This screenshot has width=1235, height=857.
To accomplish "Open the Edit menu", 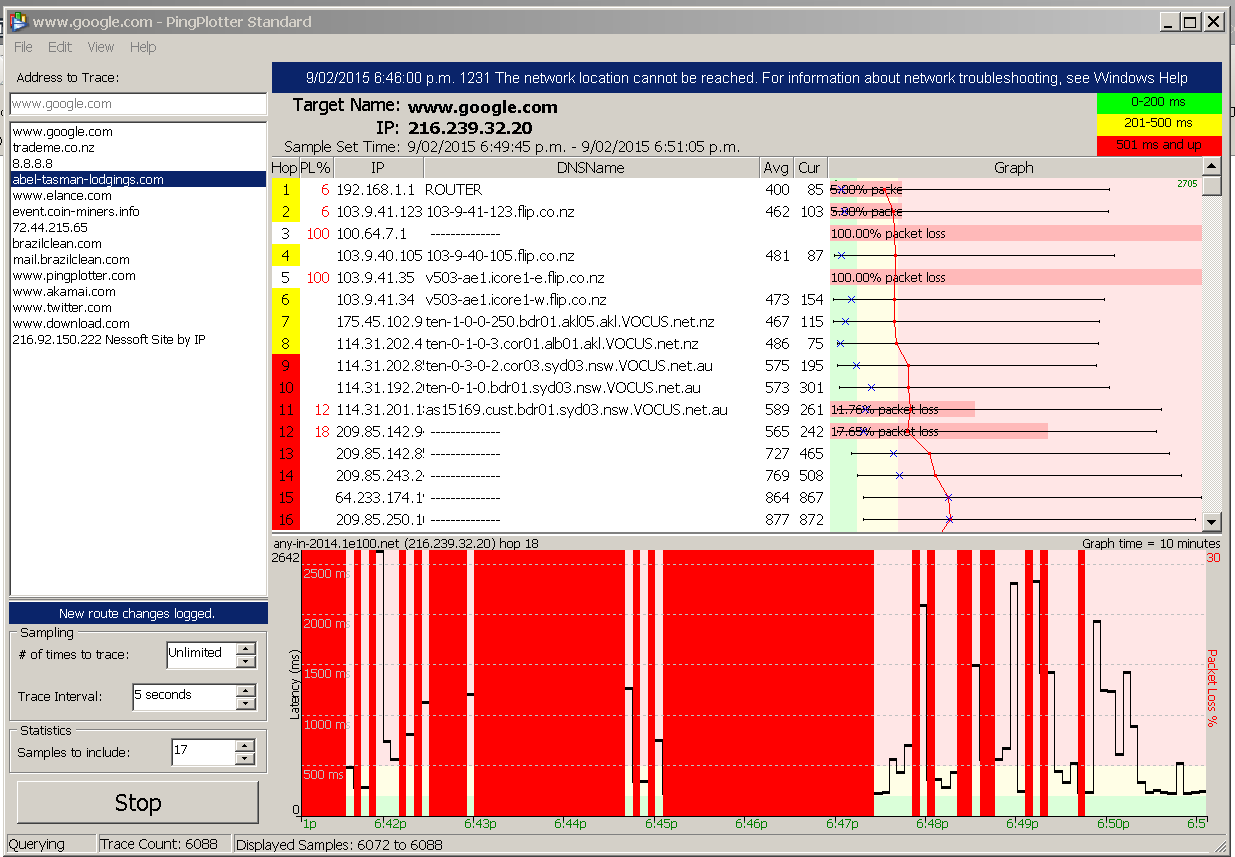I will 60,47.
